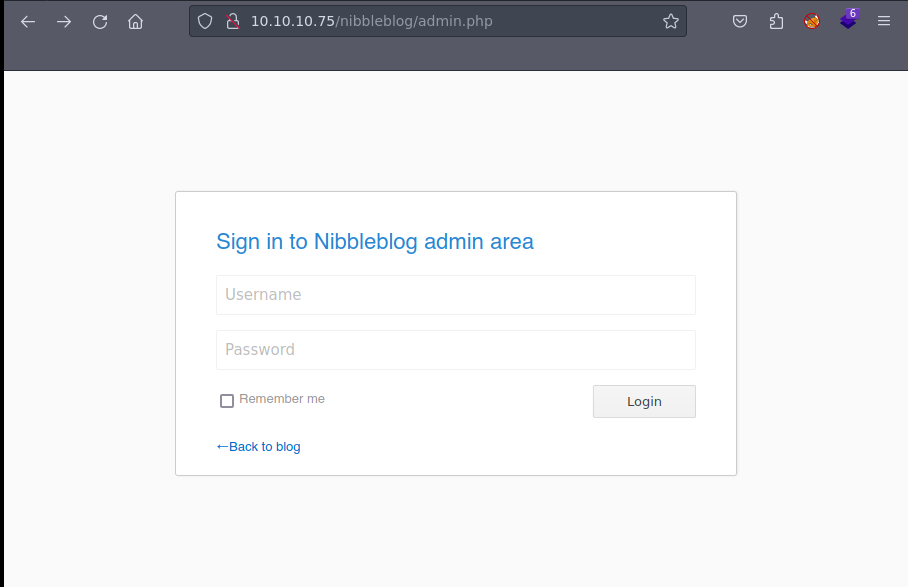Image resolution: width=908 pixels, height=587 pixels.
Task: Open the hamburger application menu
Action: point(884,20)
